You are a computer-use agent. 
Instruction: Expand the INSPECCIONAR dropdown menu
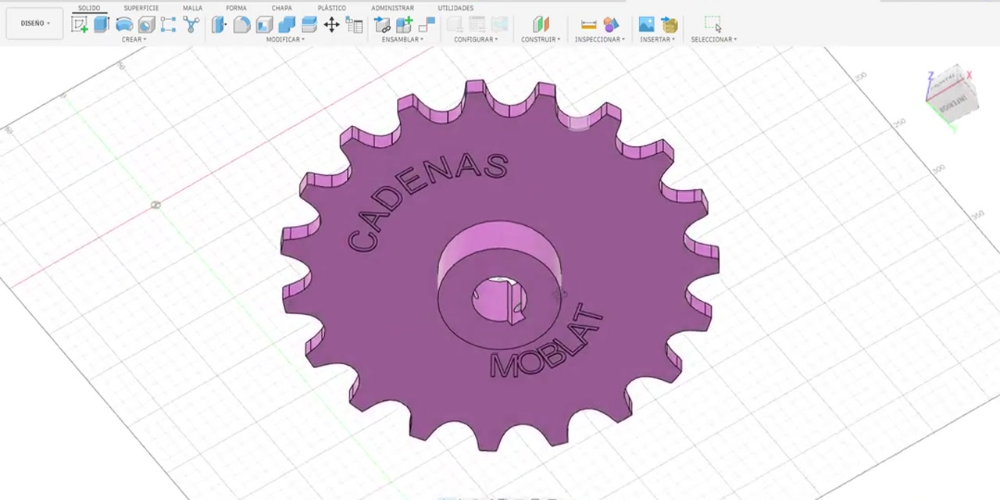click(600, 40)
